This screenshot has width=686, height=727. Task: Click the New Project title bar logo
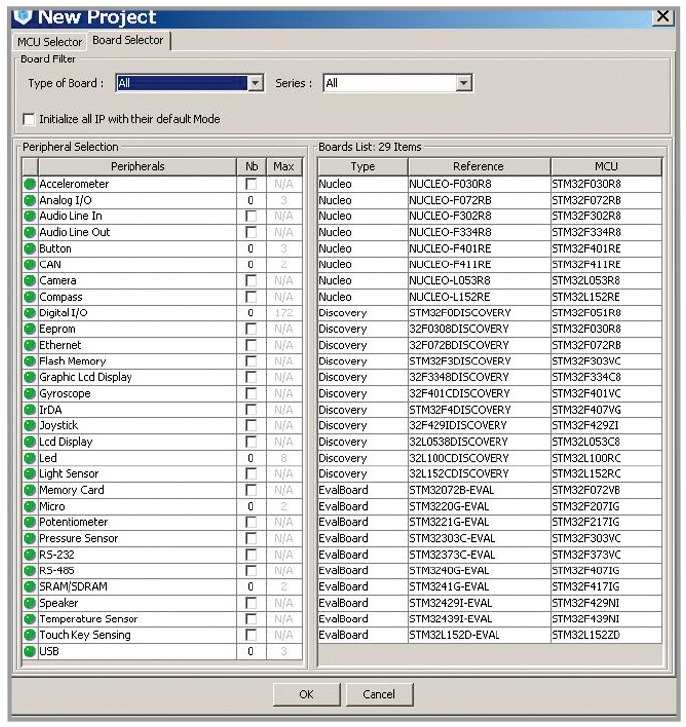pyautogui.click(x=23, y=17)
